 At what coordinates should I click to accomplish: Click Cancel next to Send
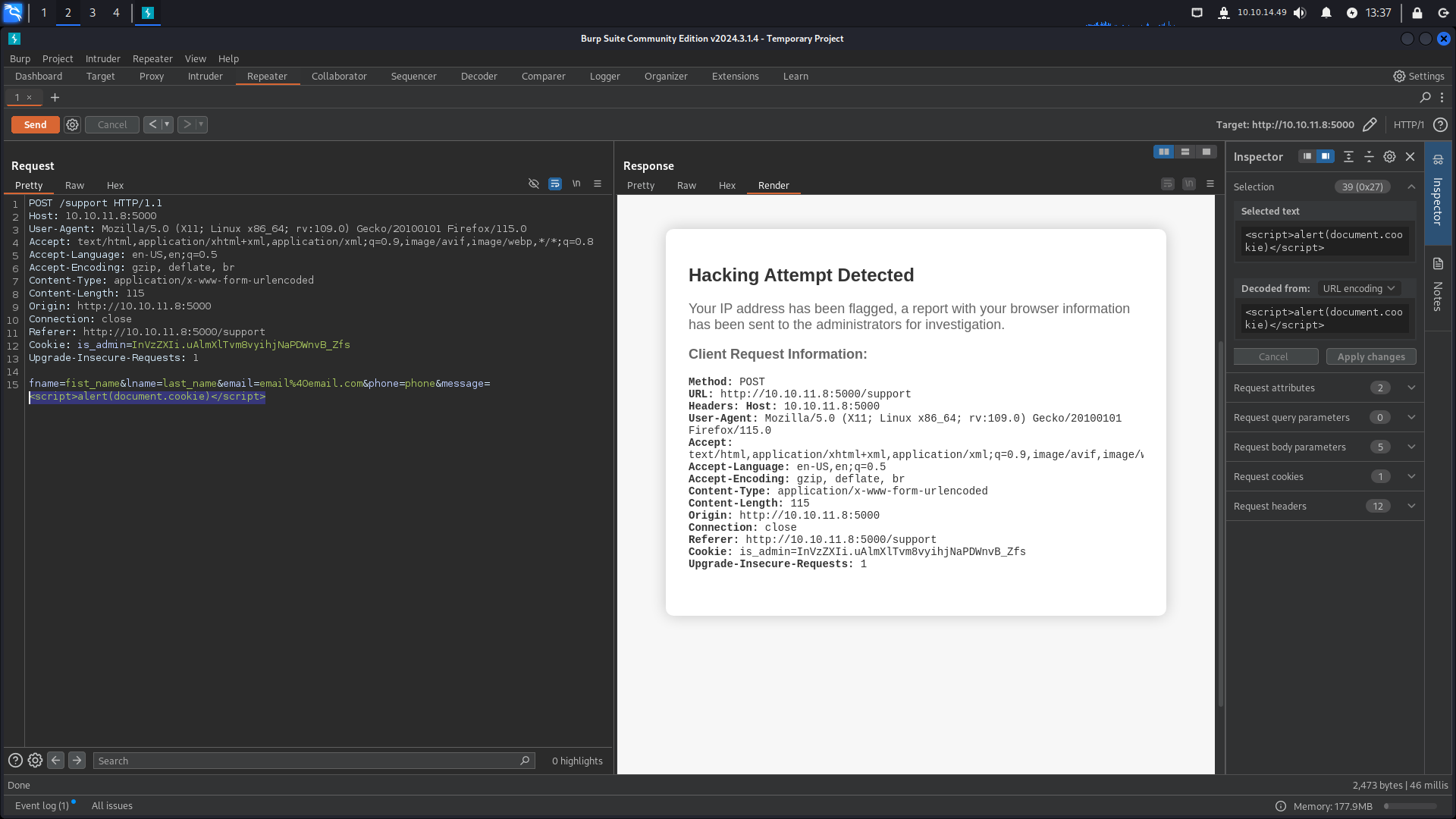click(x=112, y=124)
